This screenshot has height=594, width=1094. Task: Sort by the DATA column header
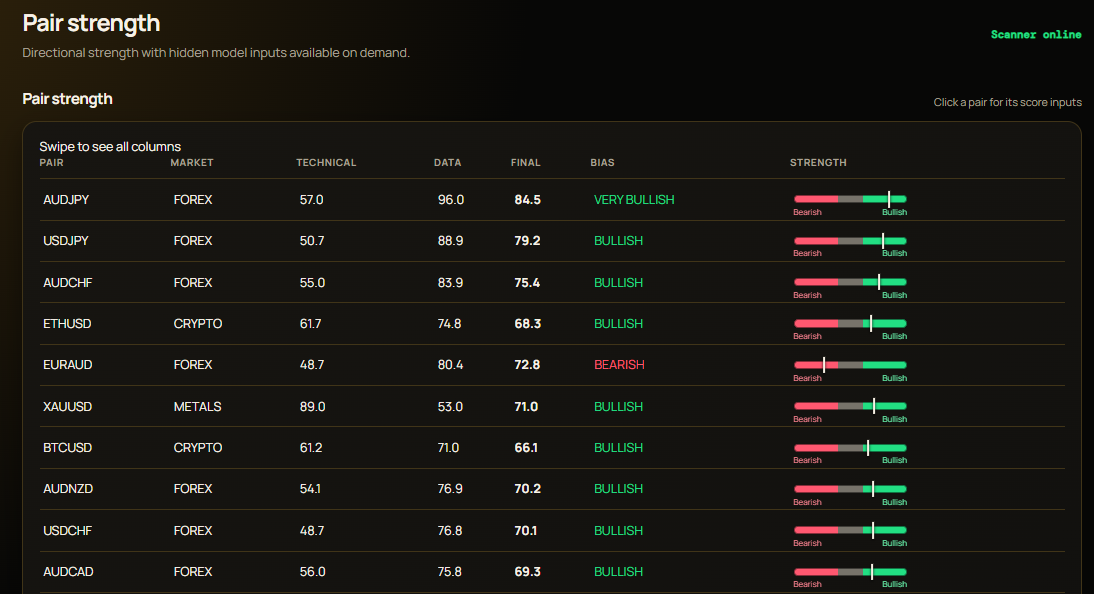(447, 163)
